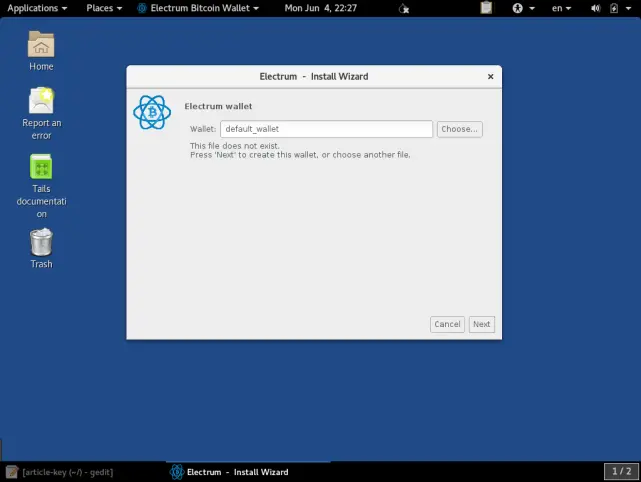The width and height of the screenshot is (641, 482).
Task: Open the Applications menu
Action: (37, 8)
